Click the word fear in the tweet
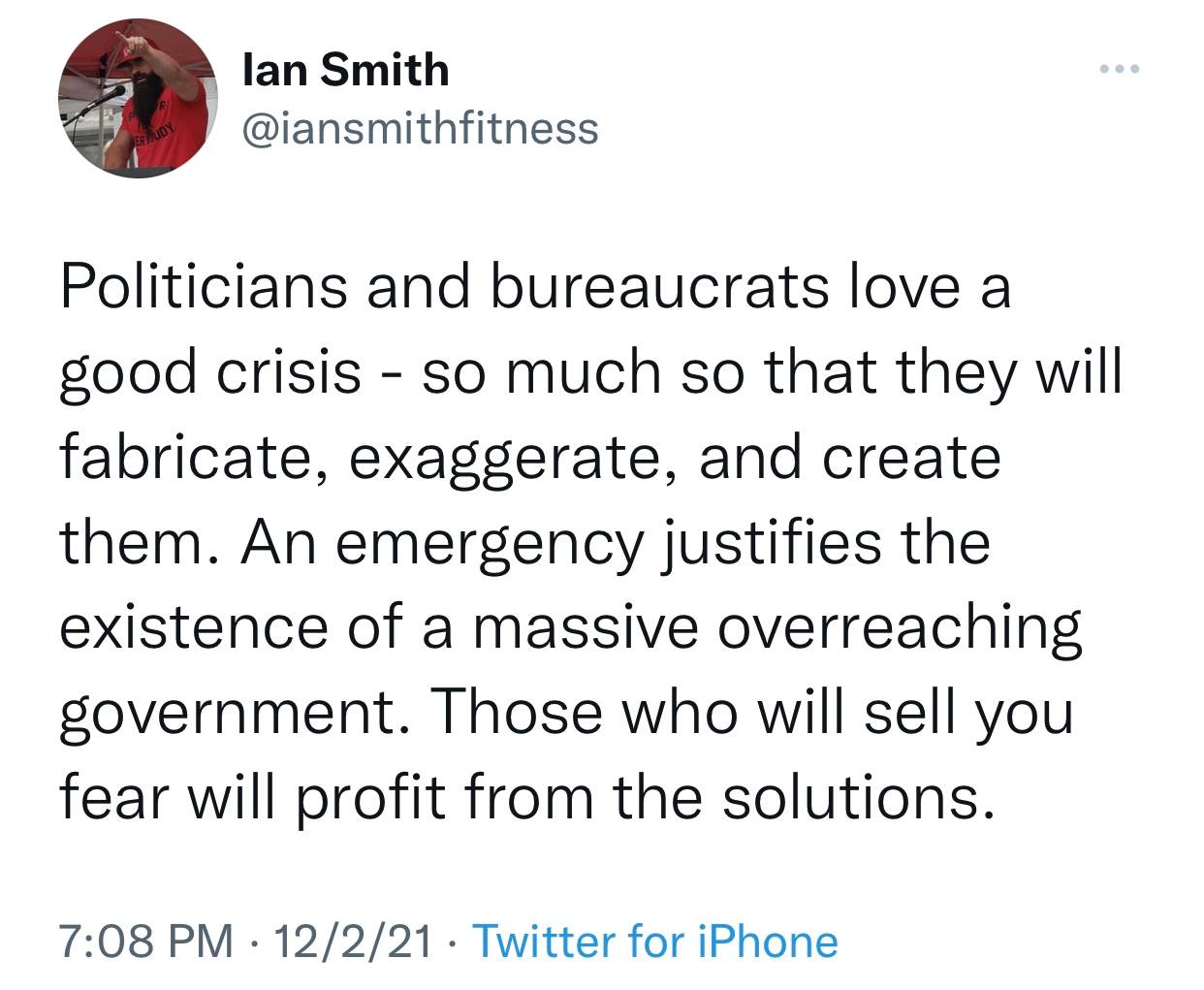 pos(111,797)
